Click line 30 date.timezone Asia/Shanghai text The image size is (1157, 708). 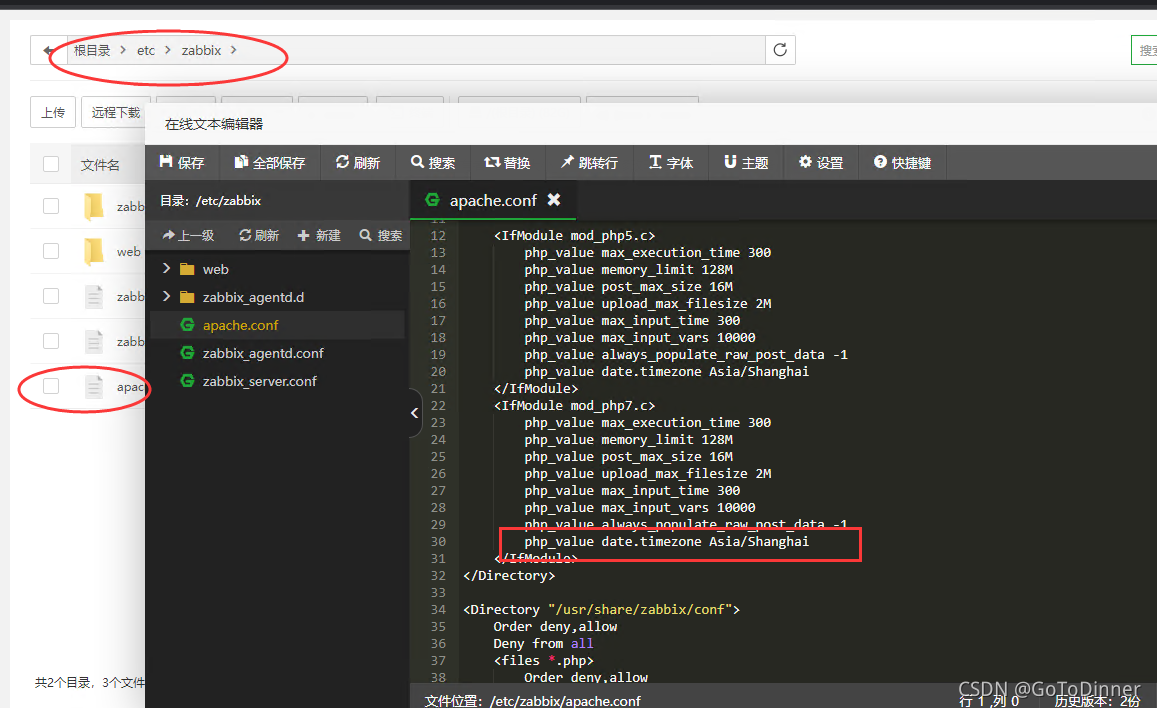(666, 541)
